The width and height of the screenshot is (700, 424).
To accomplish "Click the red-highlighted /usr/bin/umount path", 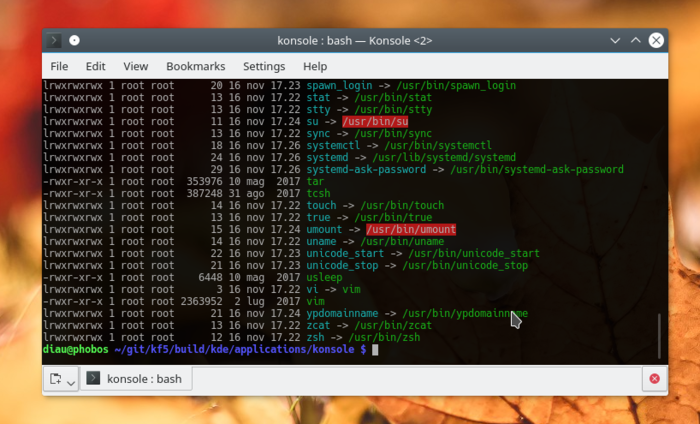I will pyautogui.click(x=411, y=229).
